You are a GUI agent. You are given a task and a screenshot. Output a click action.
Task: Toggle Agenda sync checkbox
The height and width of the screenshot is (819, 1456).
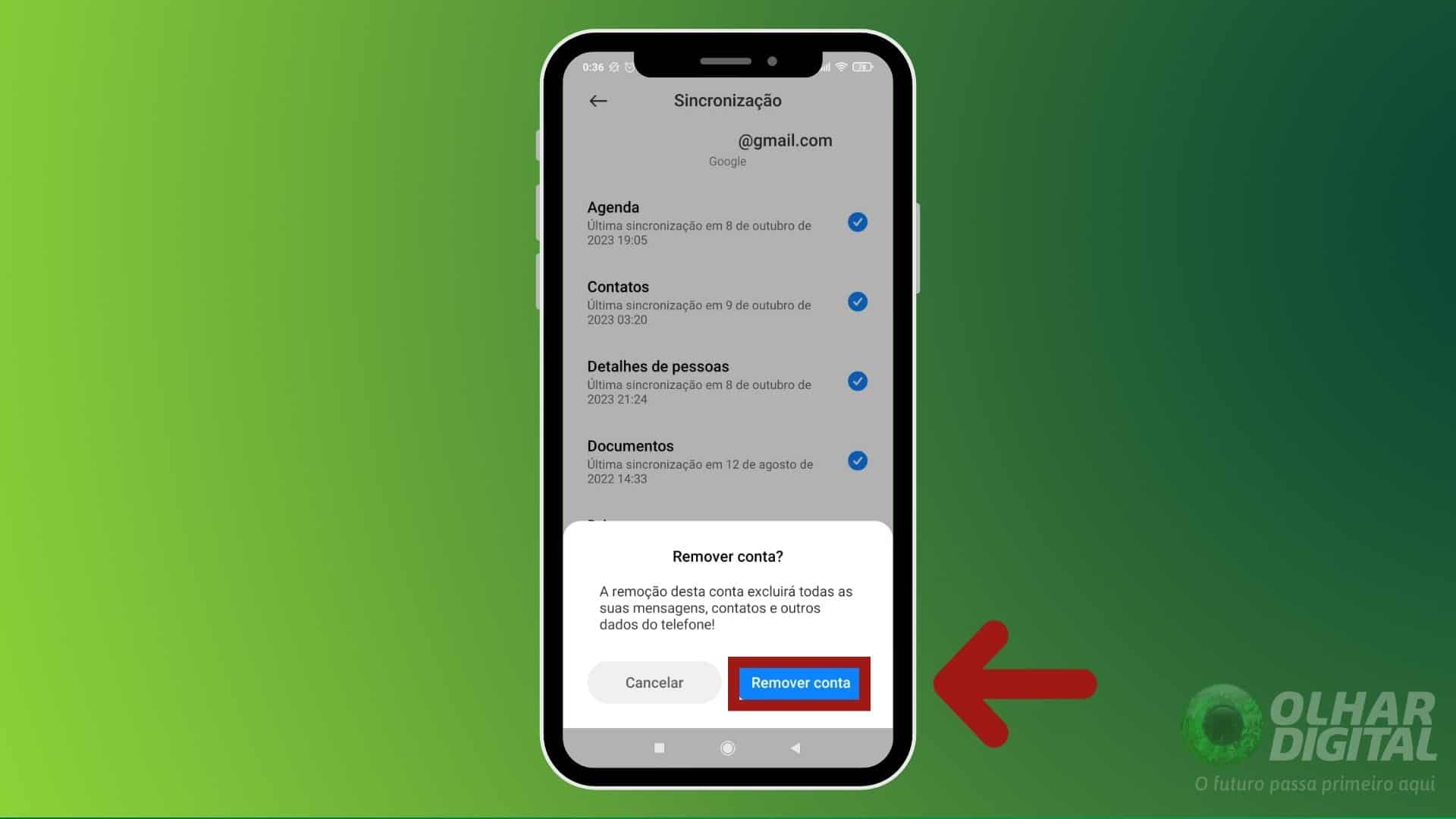(x=856, y=222)
